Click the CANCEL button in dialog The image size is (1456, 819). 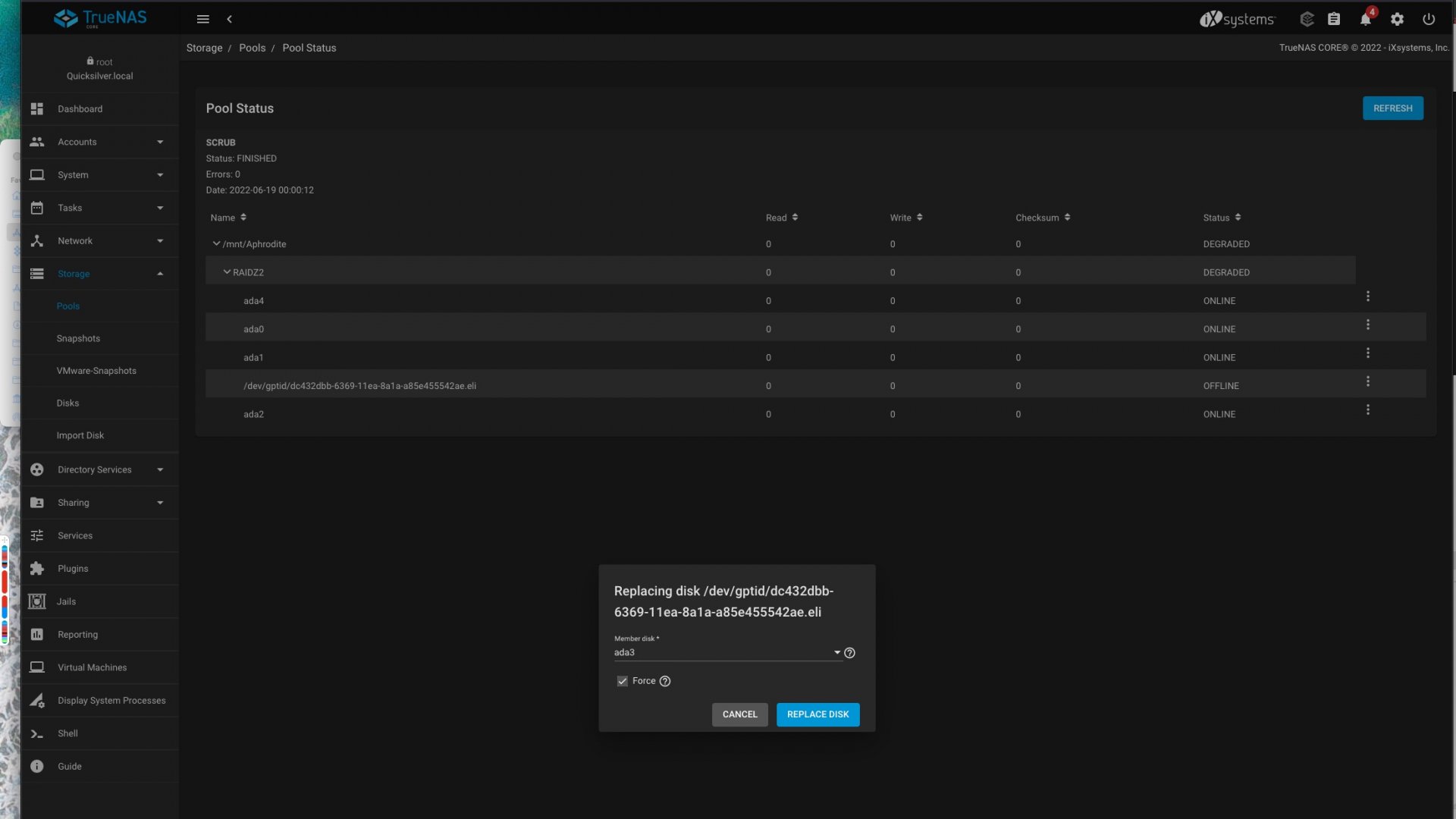coord(740,714)
